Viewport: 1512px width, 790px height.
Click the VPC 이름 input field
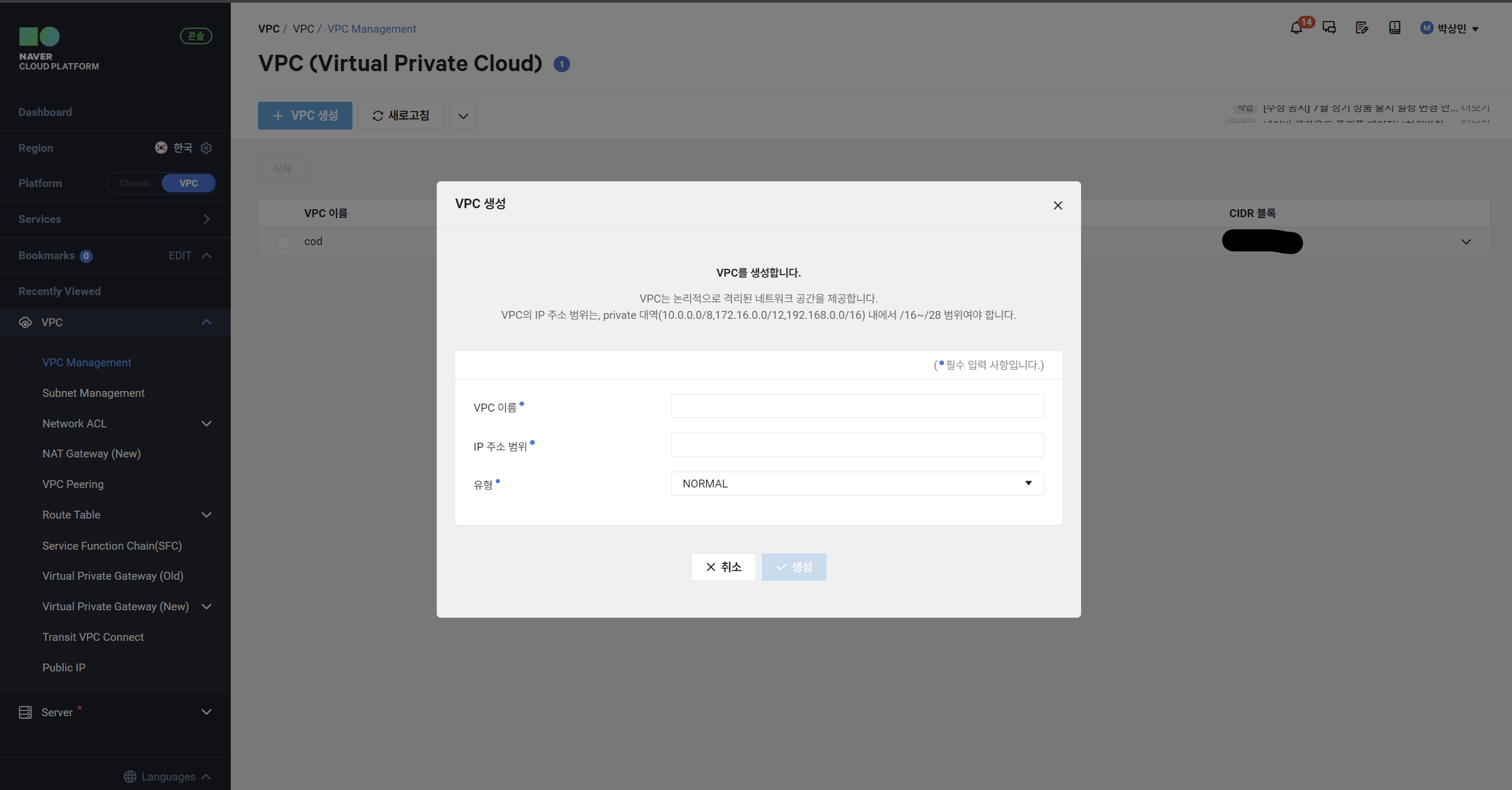[x=857, y=406]
